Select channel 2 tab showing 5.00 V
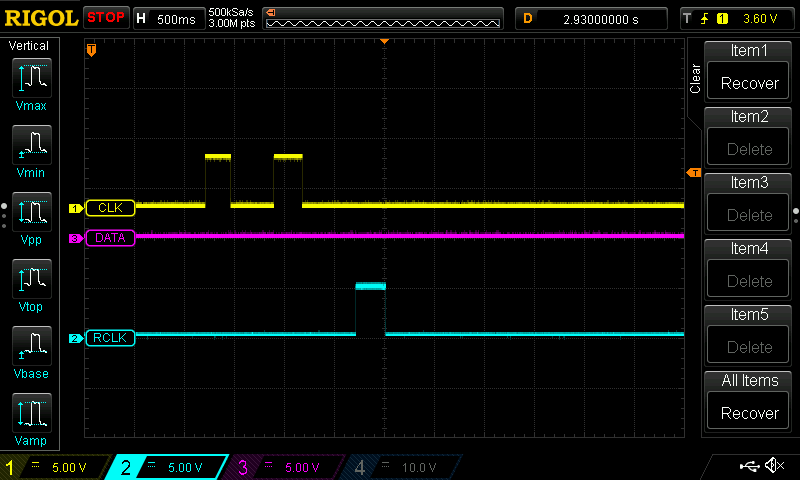 point(166,467)
